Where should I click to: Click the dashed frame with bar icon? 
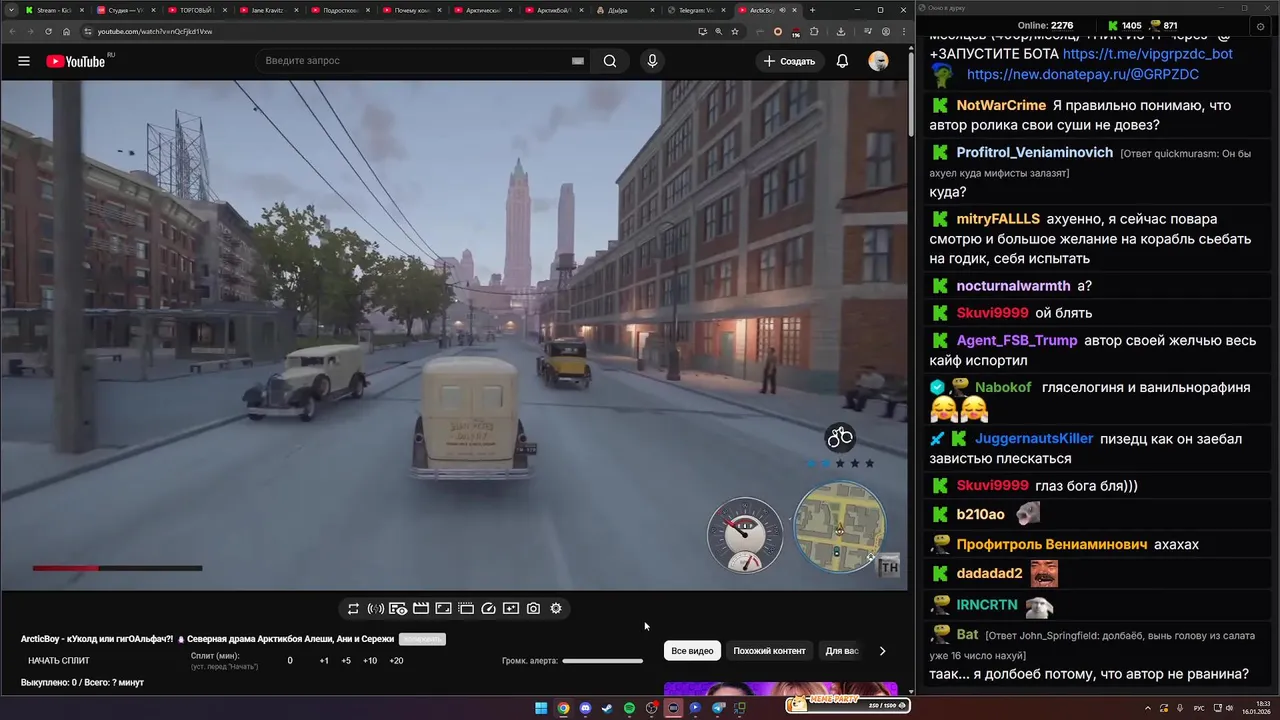click(466, 608)
